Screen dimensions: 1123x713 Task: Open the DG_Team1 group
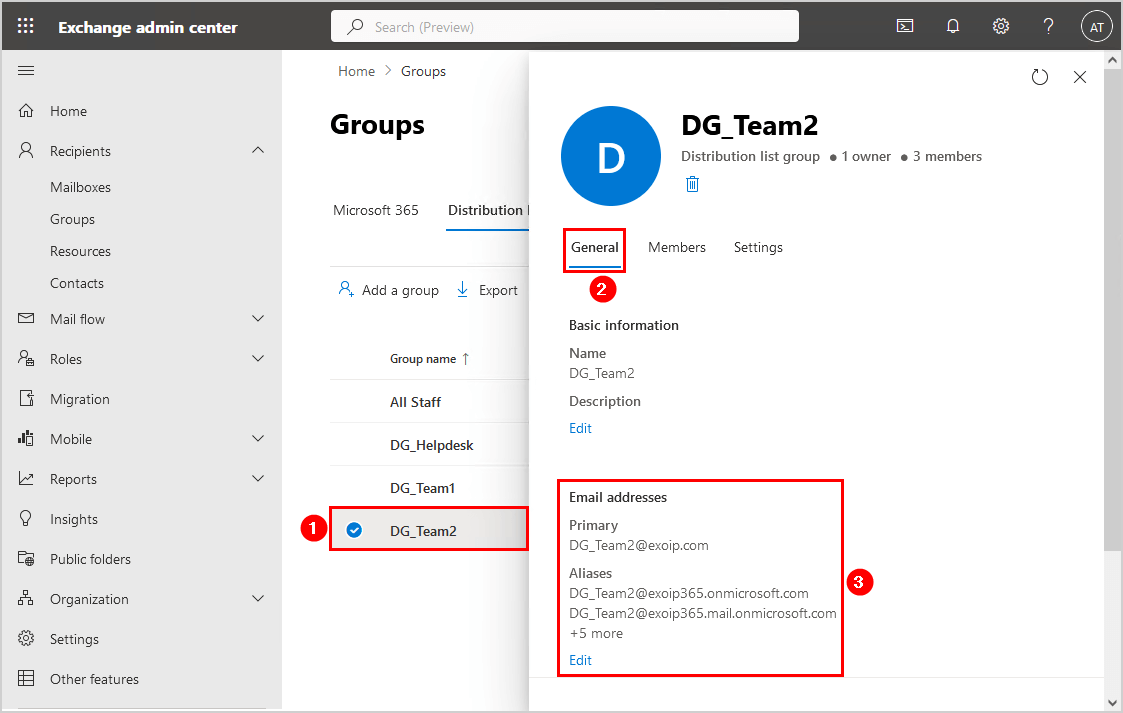[x=423, y=488]
